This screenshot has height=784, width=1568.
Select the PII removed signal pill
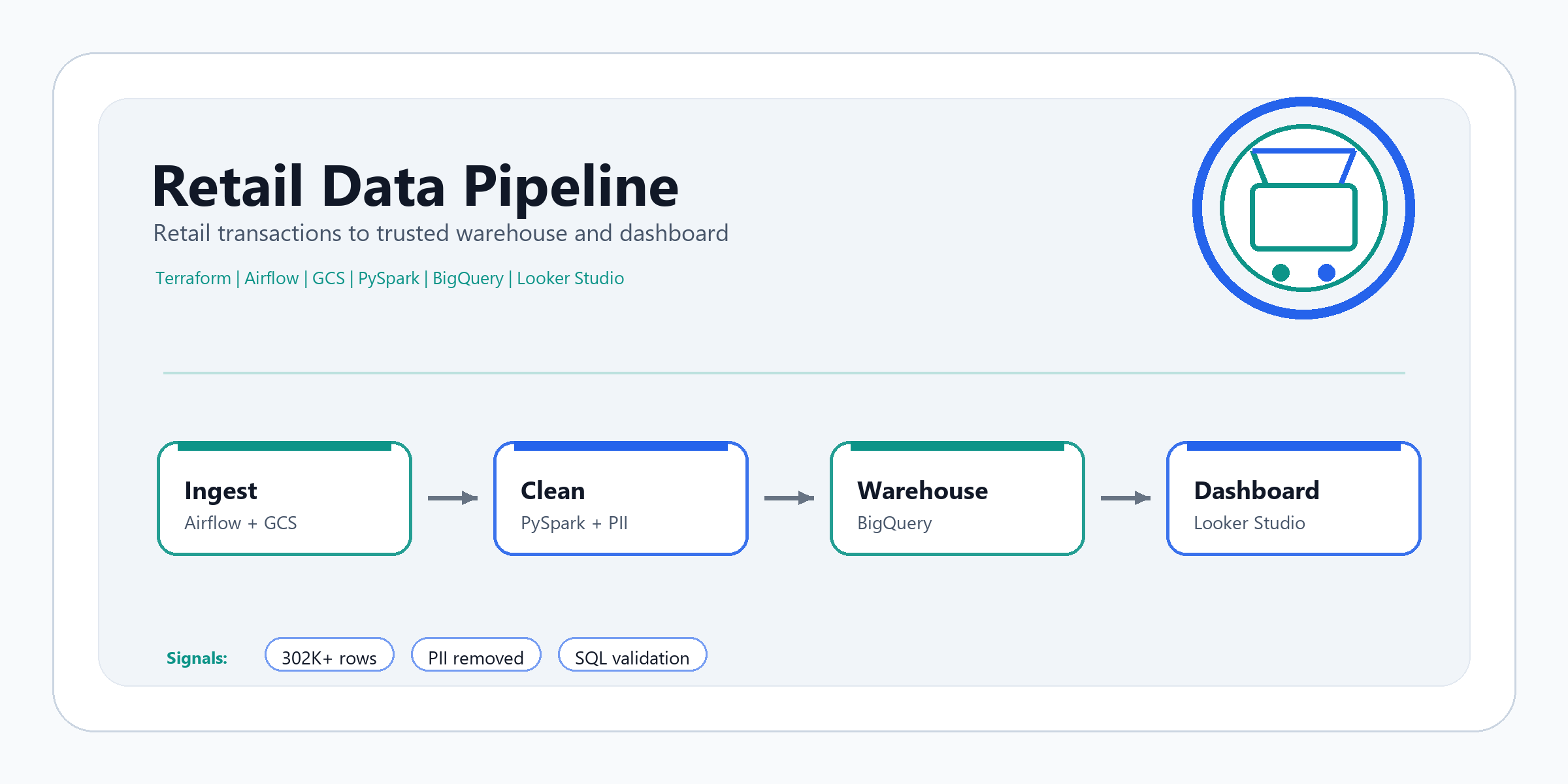(476, 655)
